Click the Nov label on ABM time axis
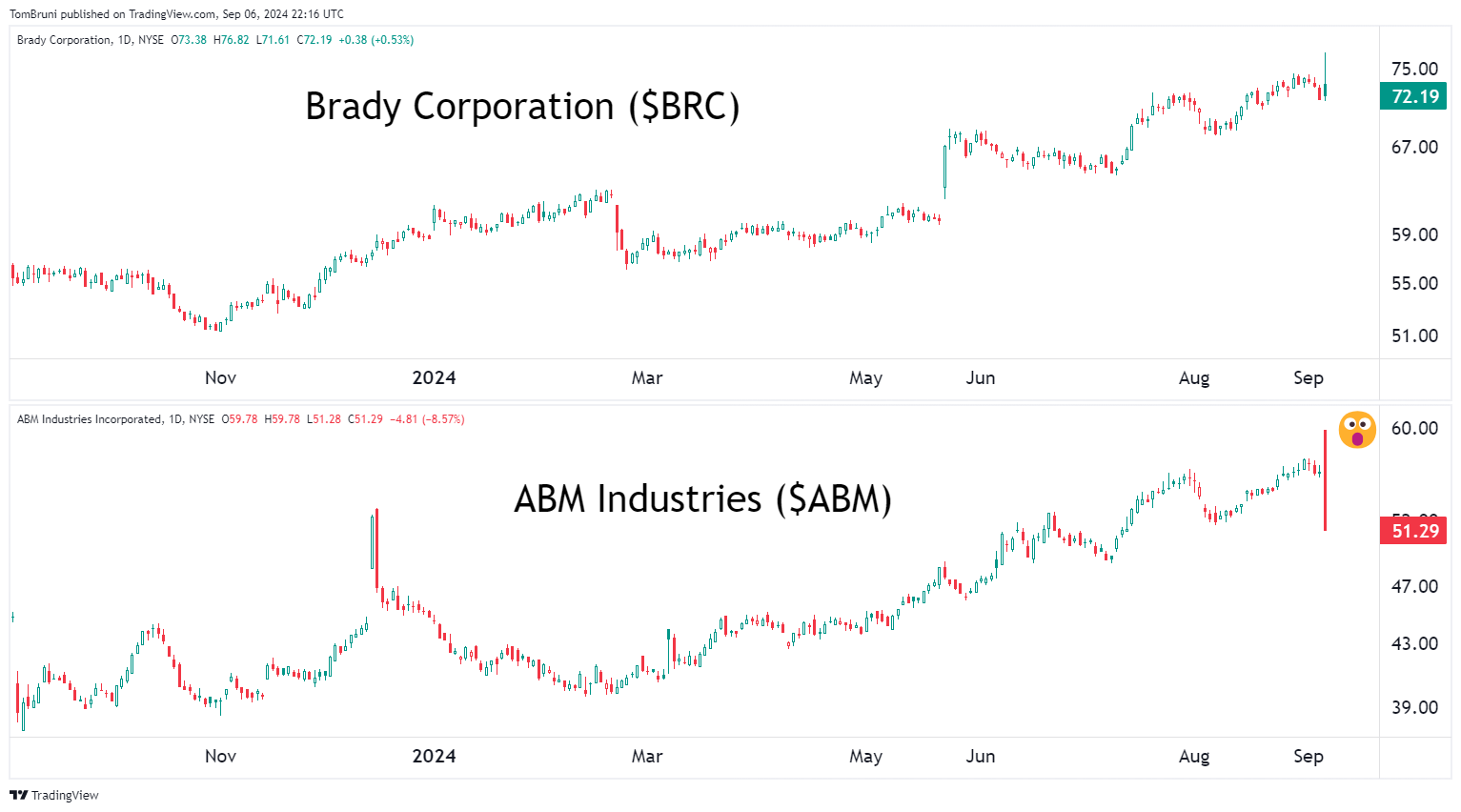Viewport: 1461px width, 812px height. coord(220,756)
